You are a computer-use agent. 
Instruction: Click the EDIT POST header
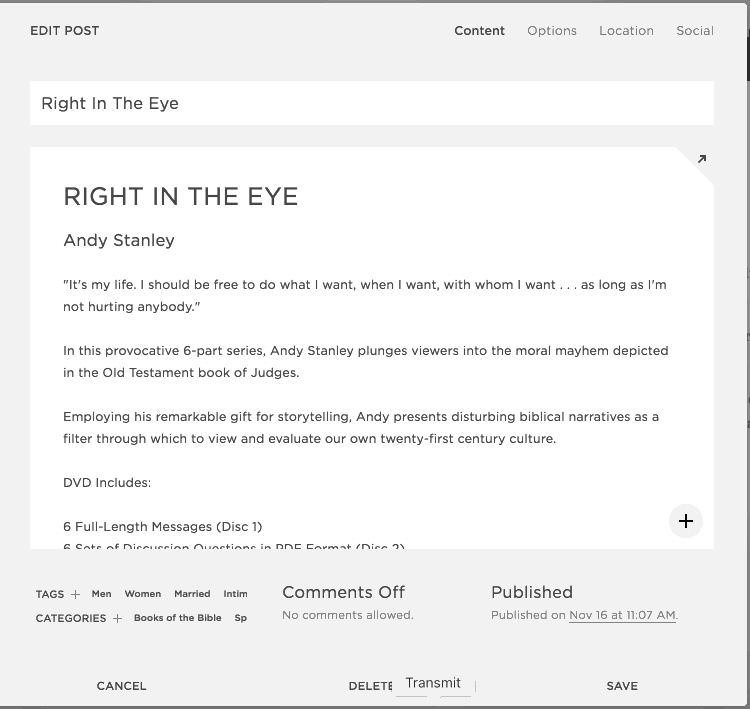(65, 31)
